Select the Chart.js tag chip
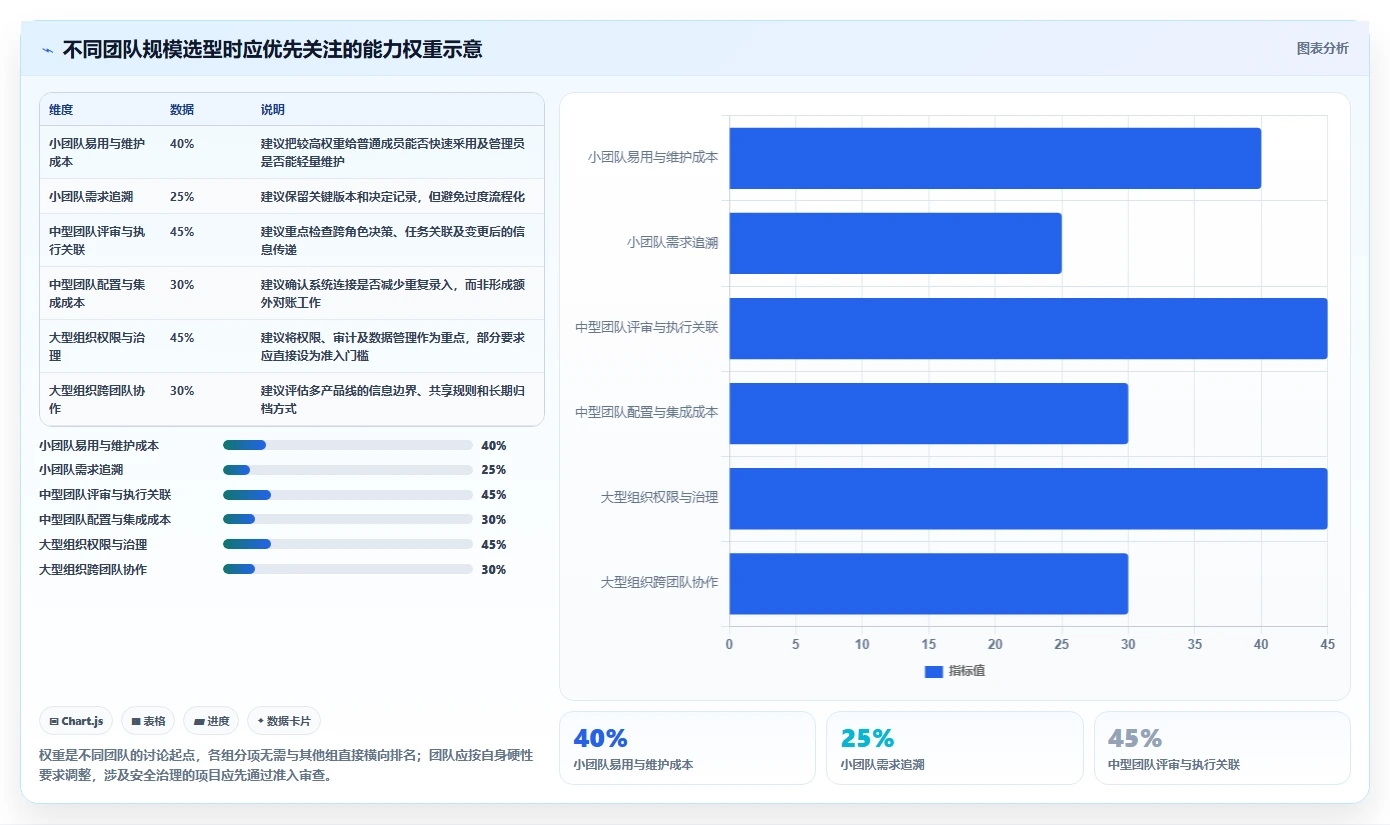 coord(76,721)
